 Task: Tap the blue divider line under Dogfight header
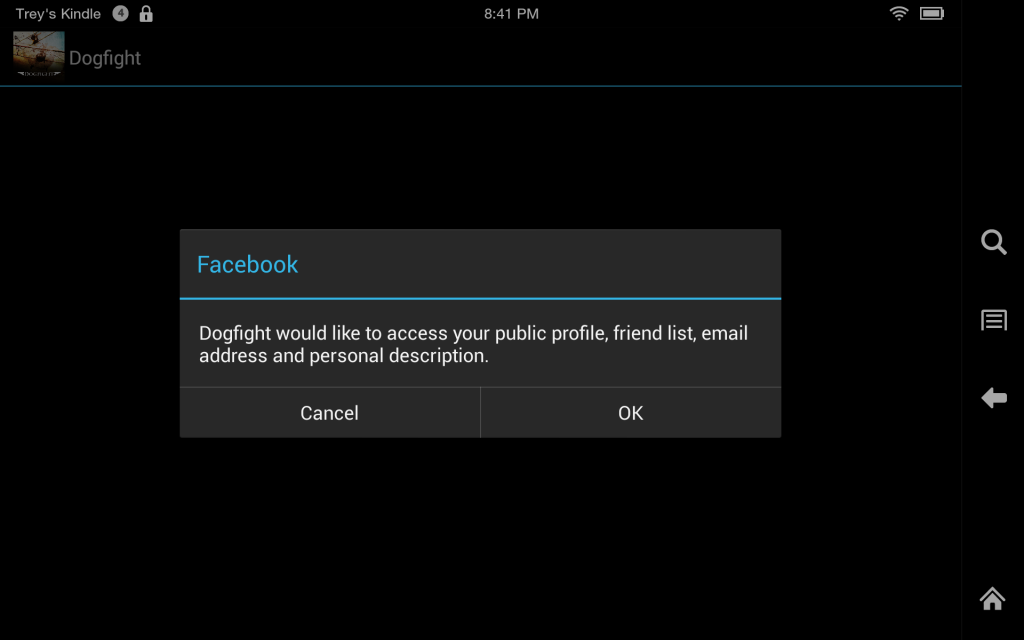click(x=481, y=86)
